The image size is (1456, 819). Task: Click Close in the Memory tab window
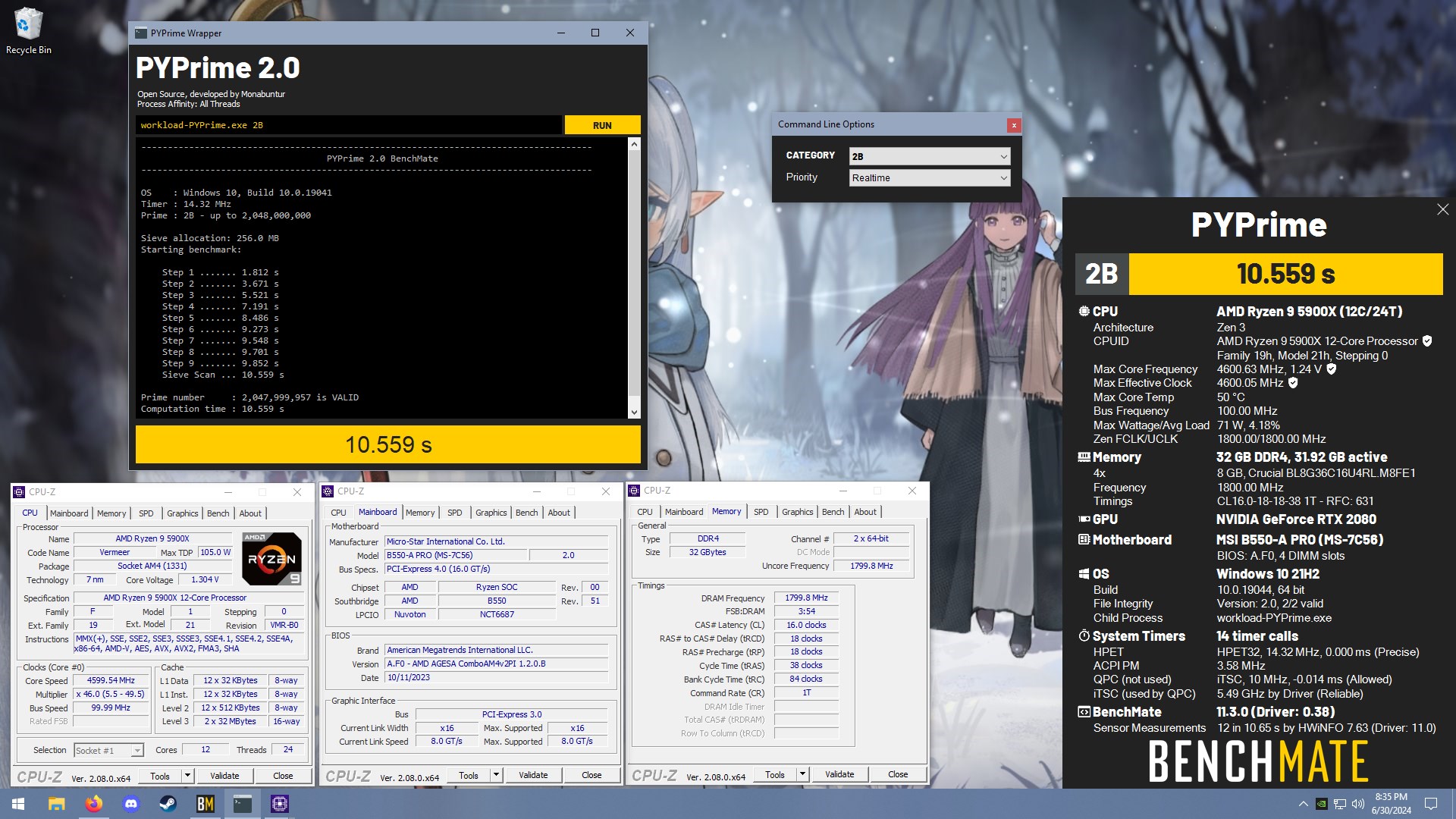point(898,774)
